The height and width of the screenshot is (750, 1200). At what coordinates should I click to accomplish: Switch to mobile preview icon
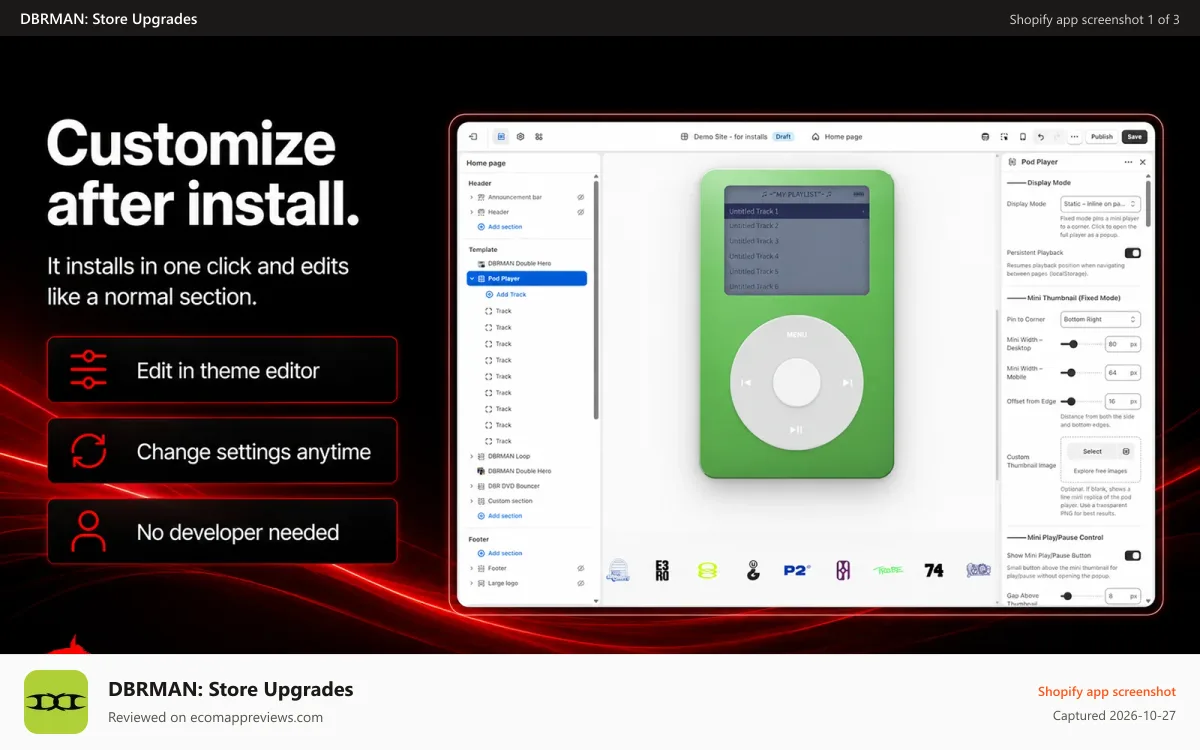[x=1022, y=137]
